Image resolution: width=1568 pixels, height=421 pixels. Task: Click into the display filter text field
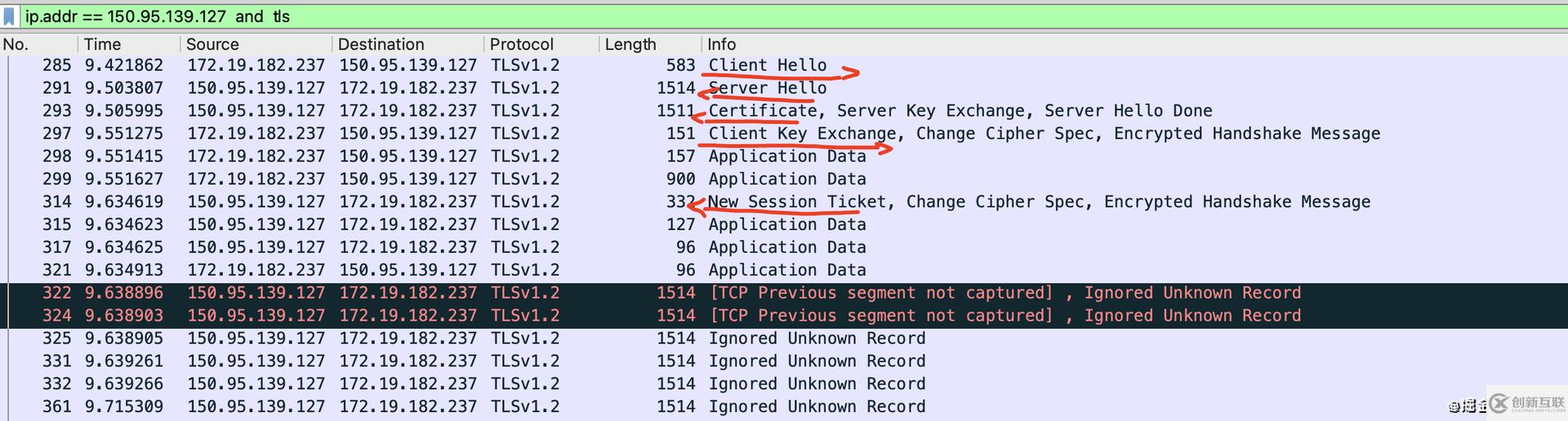(x=735, y=16)
